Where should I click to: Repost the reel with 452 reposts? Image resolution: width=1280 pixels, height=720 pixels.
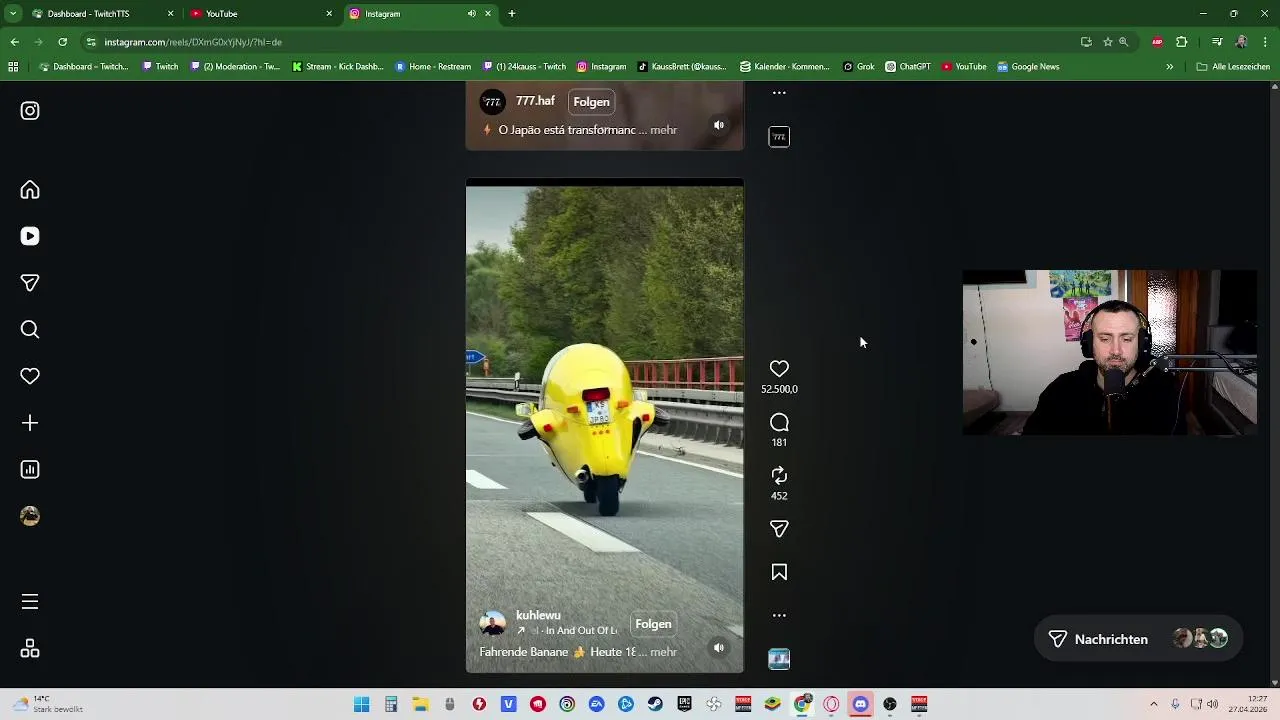coord(779,476)
